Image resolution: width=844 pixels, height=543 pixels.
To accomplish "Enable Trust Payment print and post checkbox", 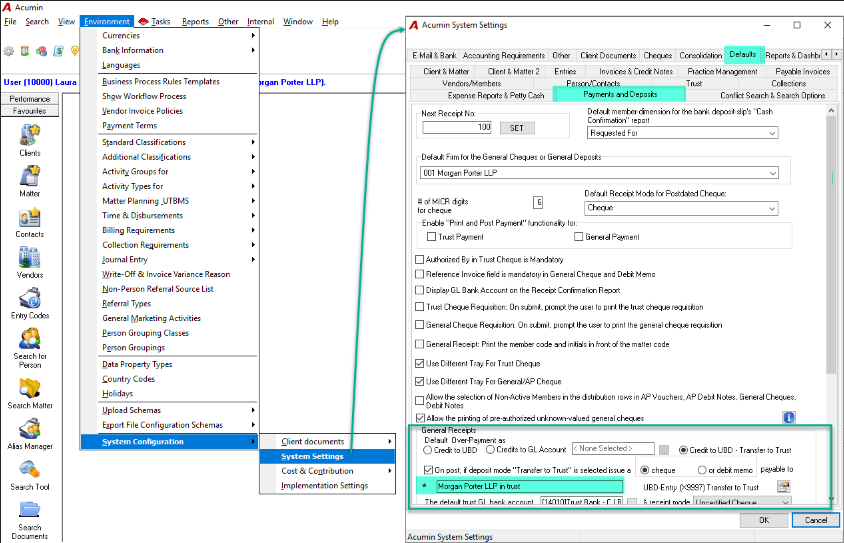I will coord(431,236).
